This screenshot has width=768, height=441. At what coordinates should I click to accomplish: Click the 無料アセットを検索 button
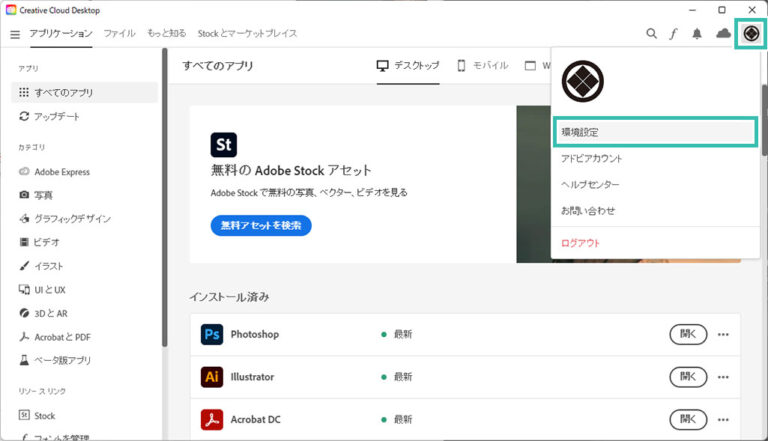(x=261, y=225)
